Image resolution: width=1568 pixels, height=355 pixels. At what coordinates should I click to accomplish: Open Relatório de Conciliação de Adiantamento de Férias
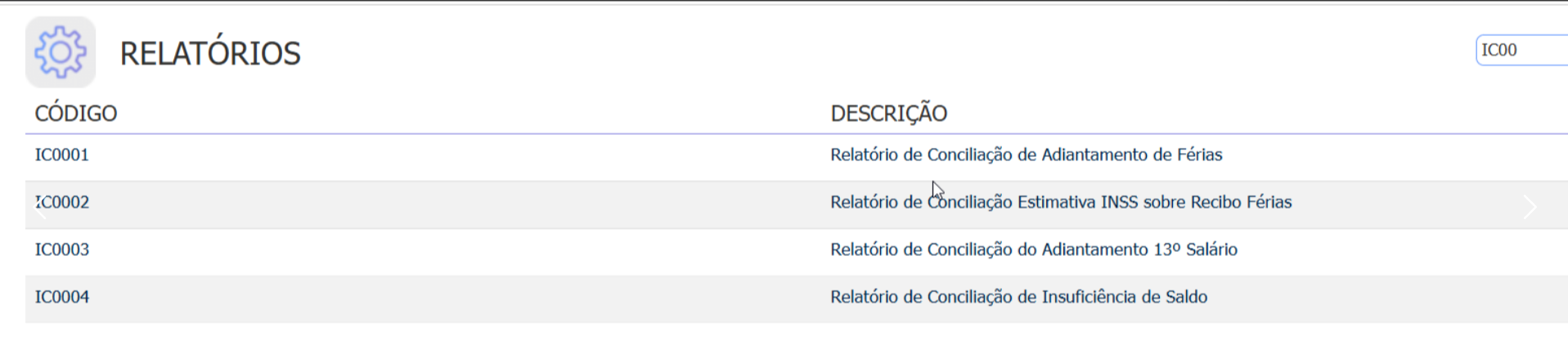(x=1026, y=155)
